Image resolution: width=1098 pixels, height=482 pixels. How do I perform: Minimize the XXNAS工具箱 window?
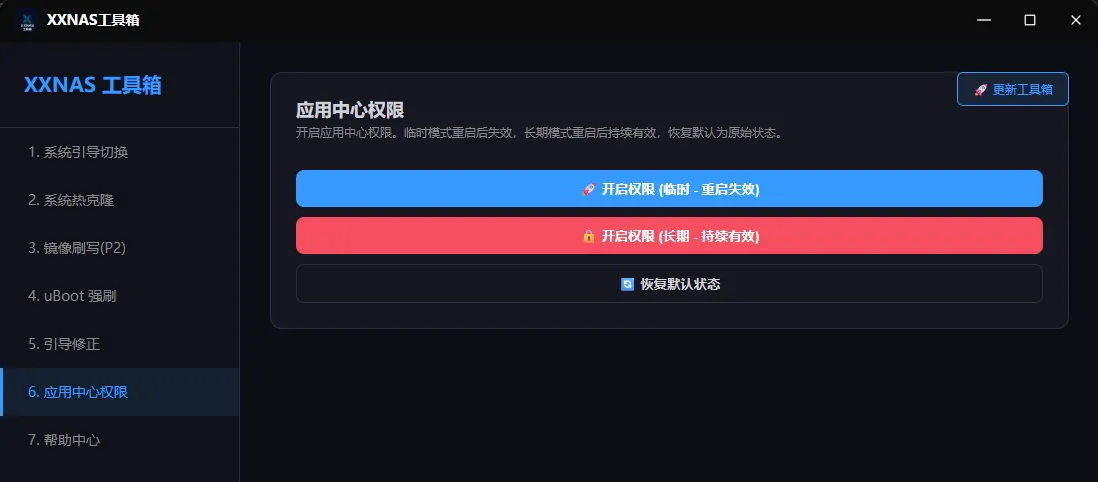point(984,20)
